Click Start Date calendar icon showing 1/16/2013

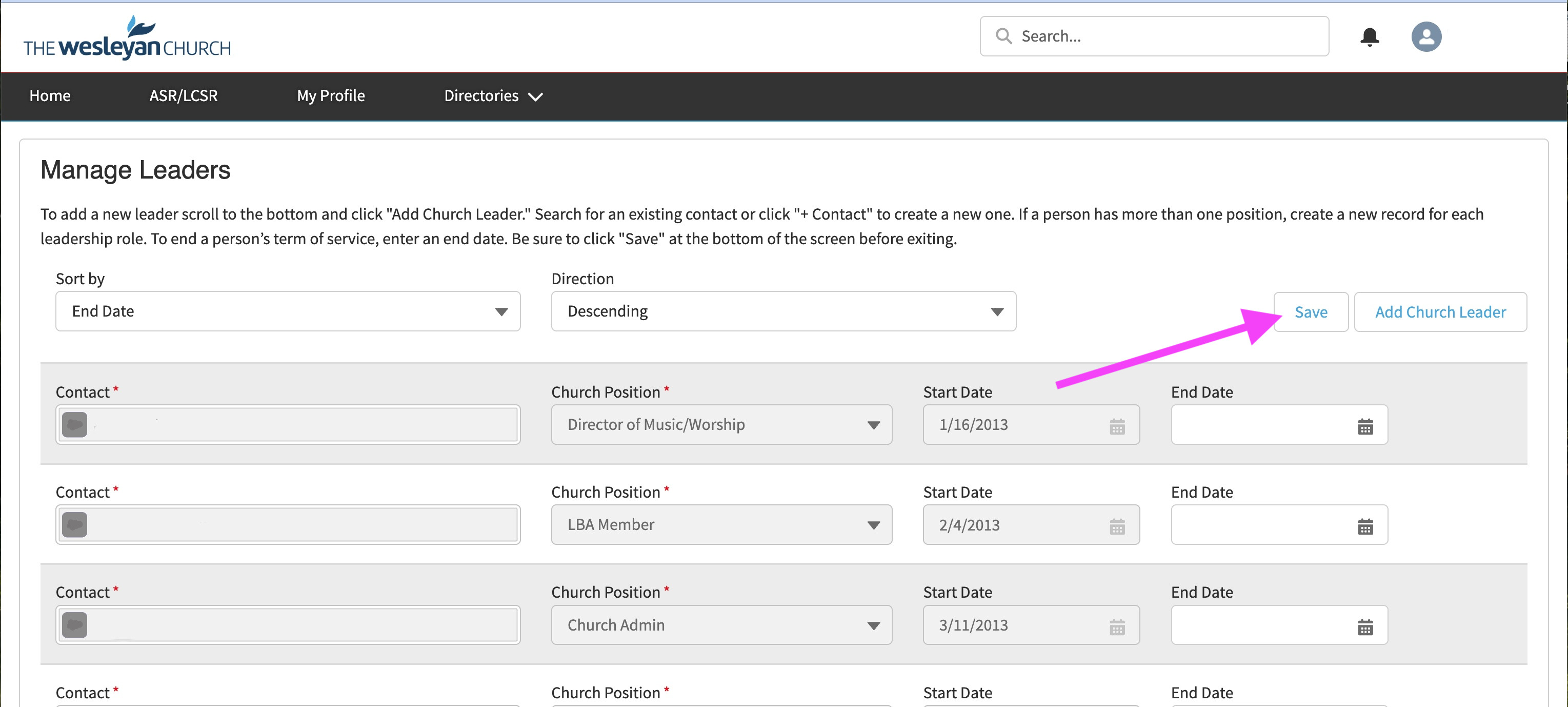[1116, 426]
